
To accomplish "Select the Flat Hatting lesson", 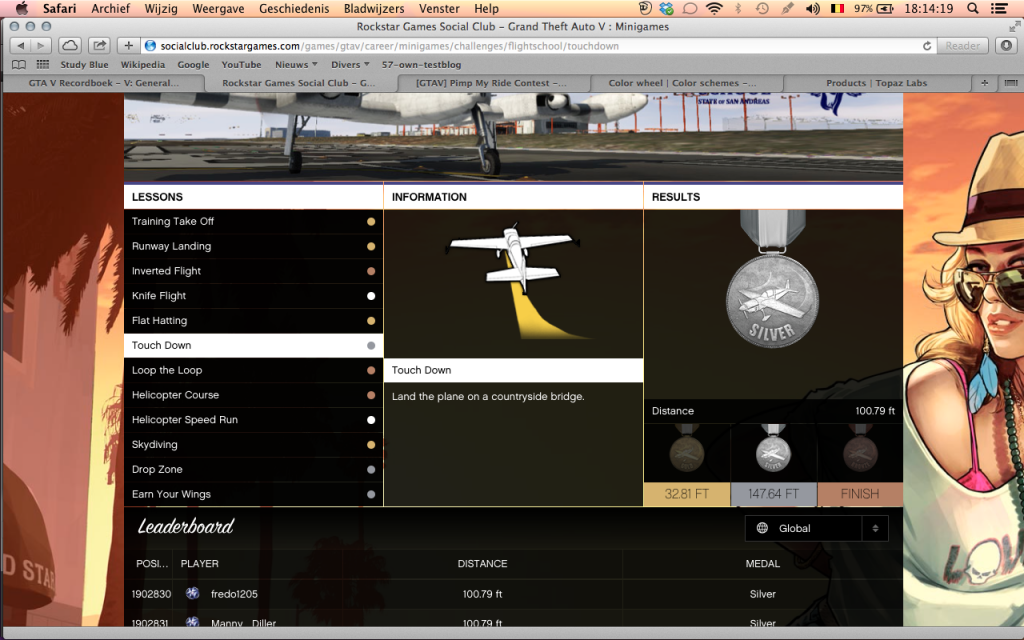I will point(253,321).
